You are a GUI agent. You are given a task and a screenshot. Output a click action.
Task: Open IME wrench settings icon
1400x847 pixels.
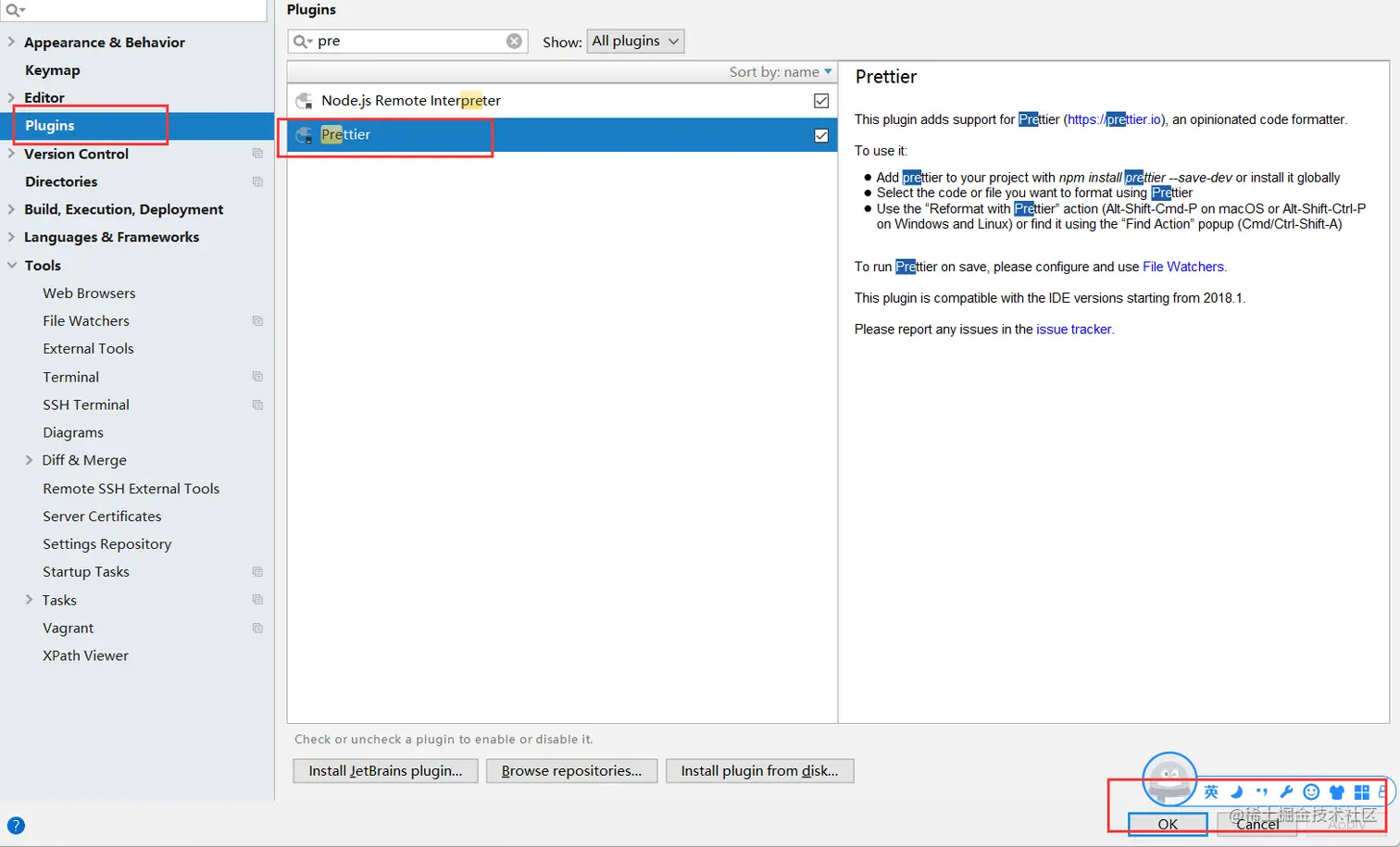point(1286,791)
